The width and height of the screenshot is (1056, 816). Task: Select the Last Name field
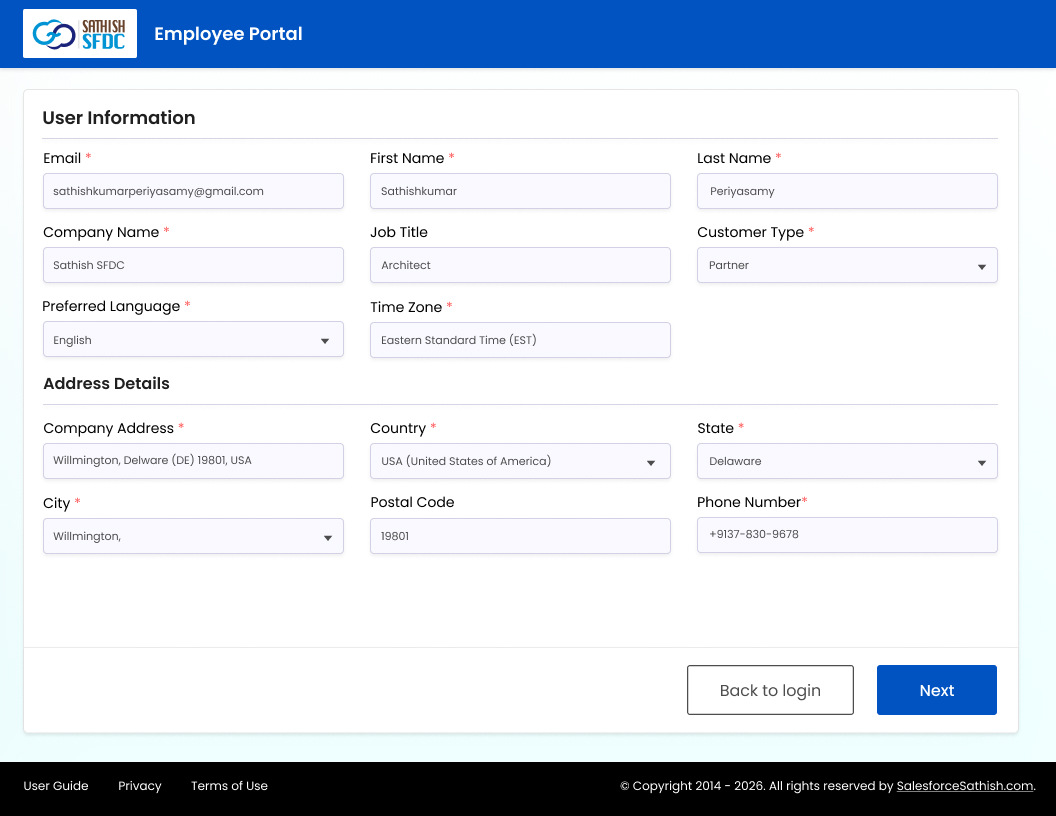(x=847, y=191)
